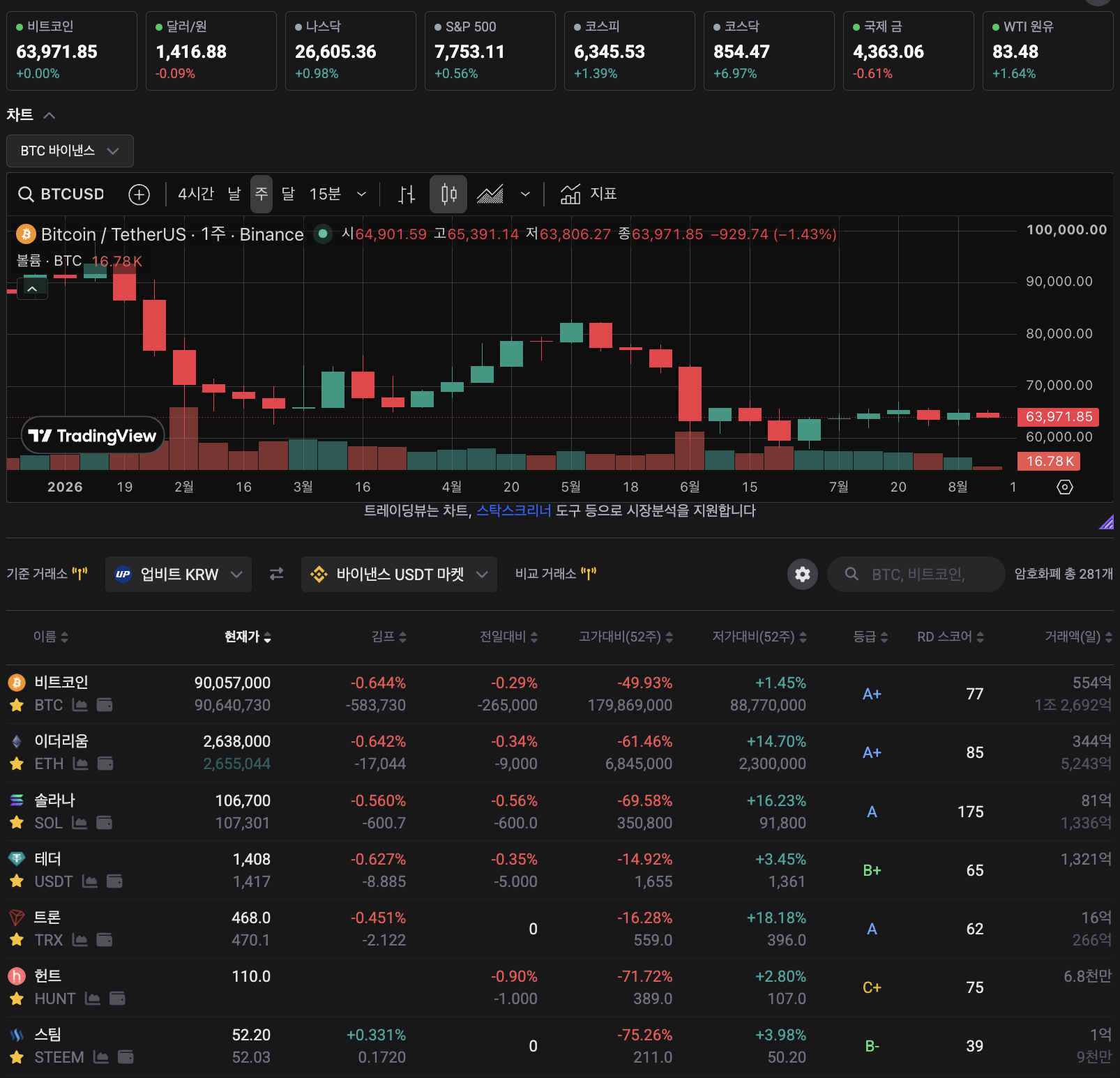Click the TradingView logo button
This screenshot has width=1120, height=1078.
93,436
